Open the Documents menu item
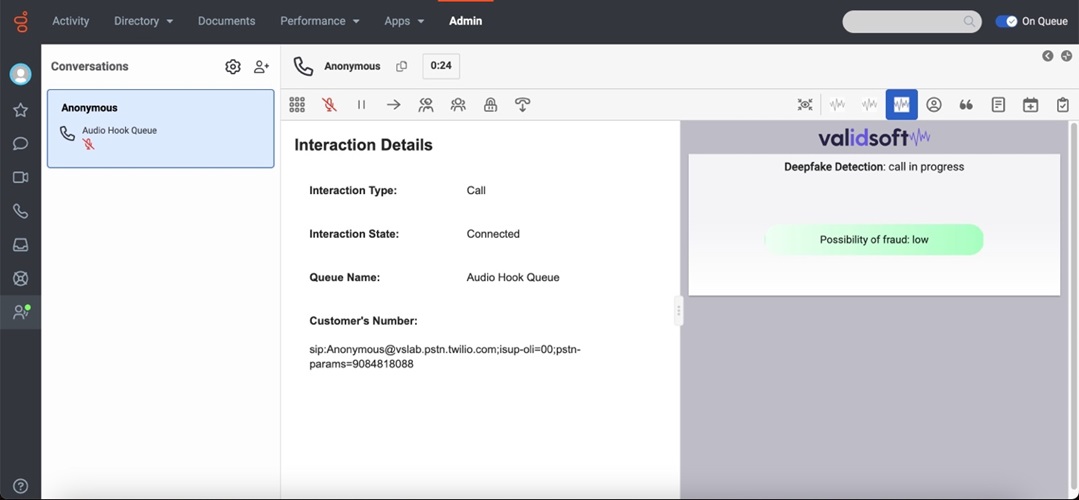The height and width of the screenshot is (500, 1079). pos(226,21)
